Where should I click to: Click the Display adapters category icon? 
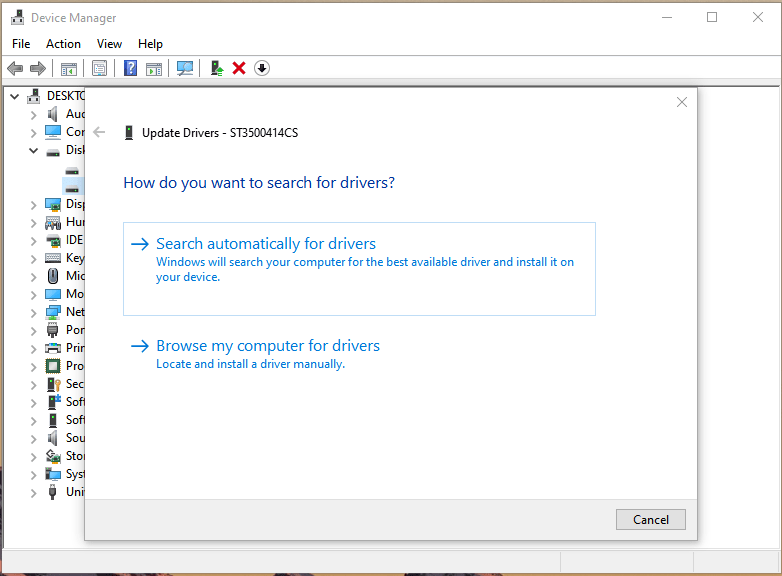click(x=53, y=204)
